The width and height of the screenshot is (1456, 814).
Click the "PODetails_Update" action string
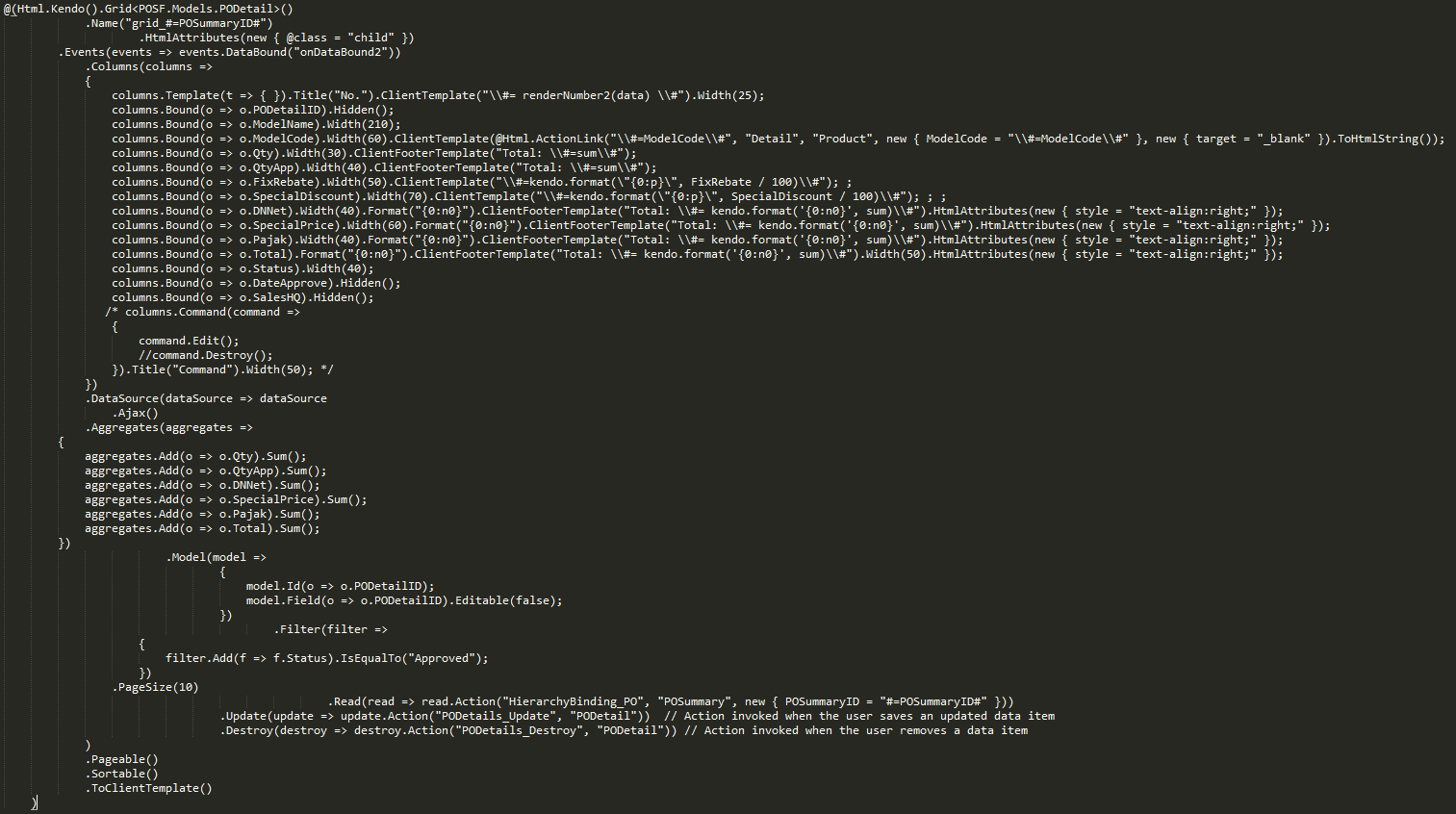click(x=502, y=716)
